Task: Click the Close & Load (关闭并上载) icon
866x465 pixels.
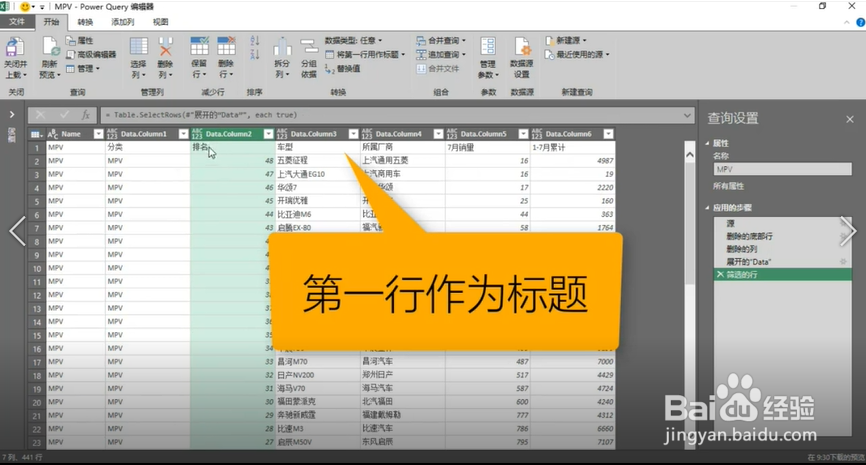Action: (15, 46)
